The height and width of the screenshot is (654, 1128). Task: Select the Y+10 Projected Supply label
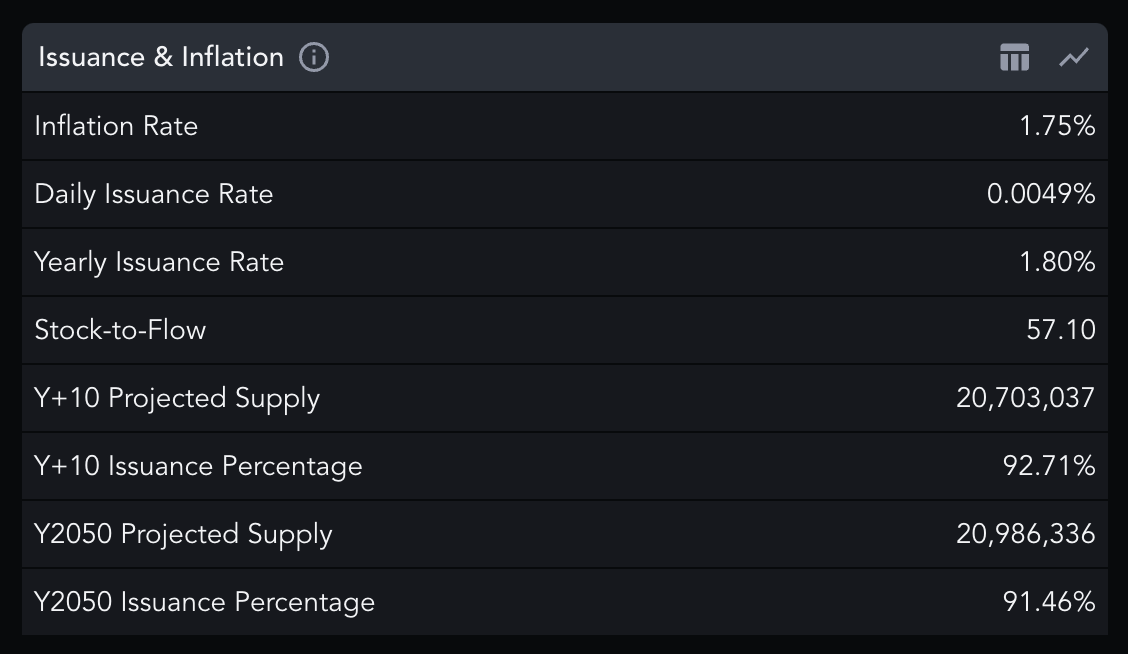(x=177, y=398)
